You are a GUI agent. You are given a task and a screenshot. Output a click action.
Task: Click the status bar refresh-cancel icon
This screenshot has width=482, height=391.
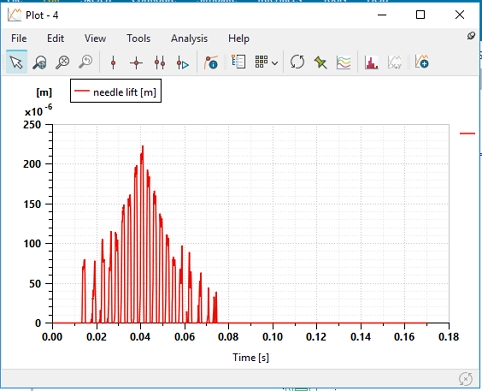pos(466,379)
